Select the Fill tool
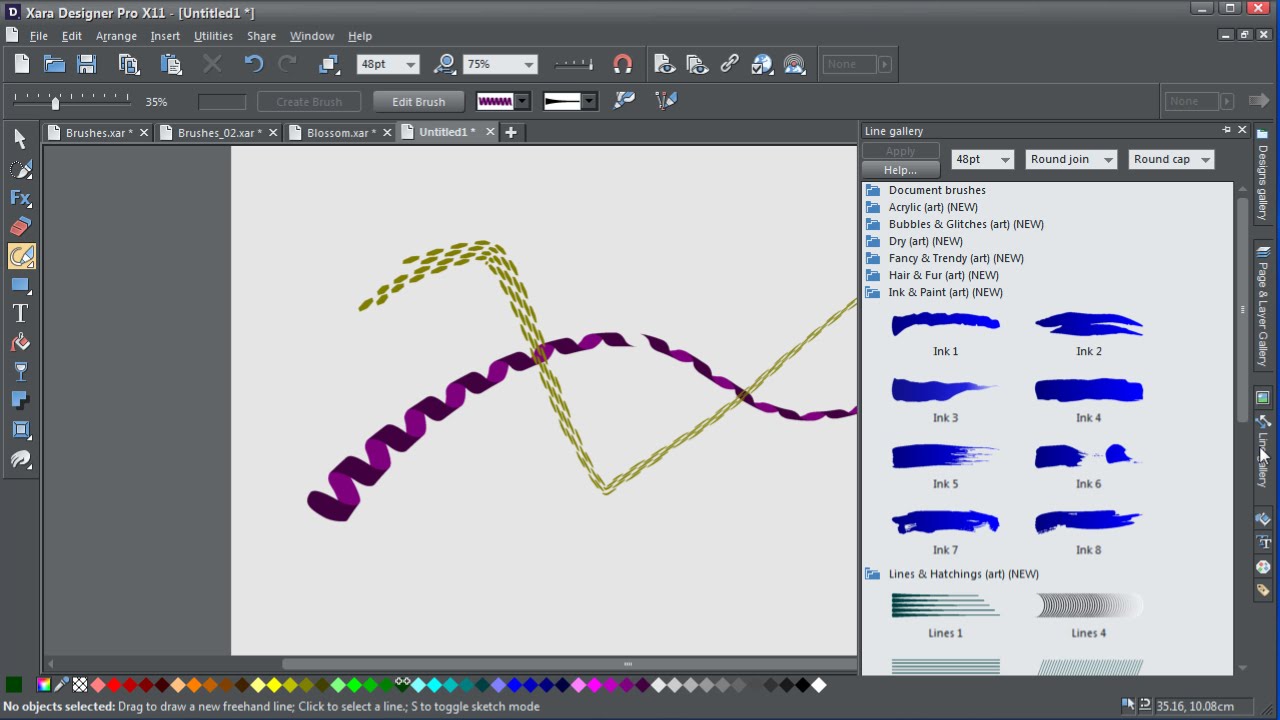 pyautogui.click(x=20, y=343)
